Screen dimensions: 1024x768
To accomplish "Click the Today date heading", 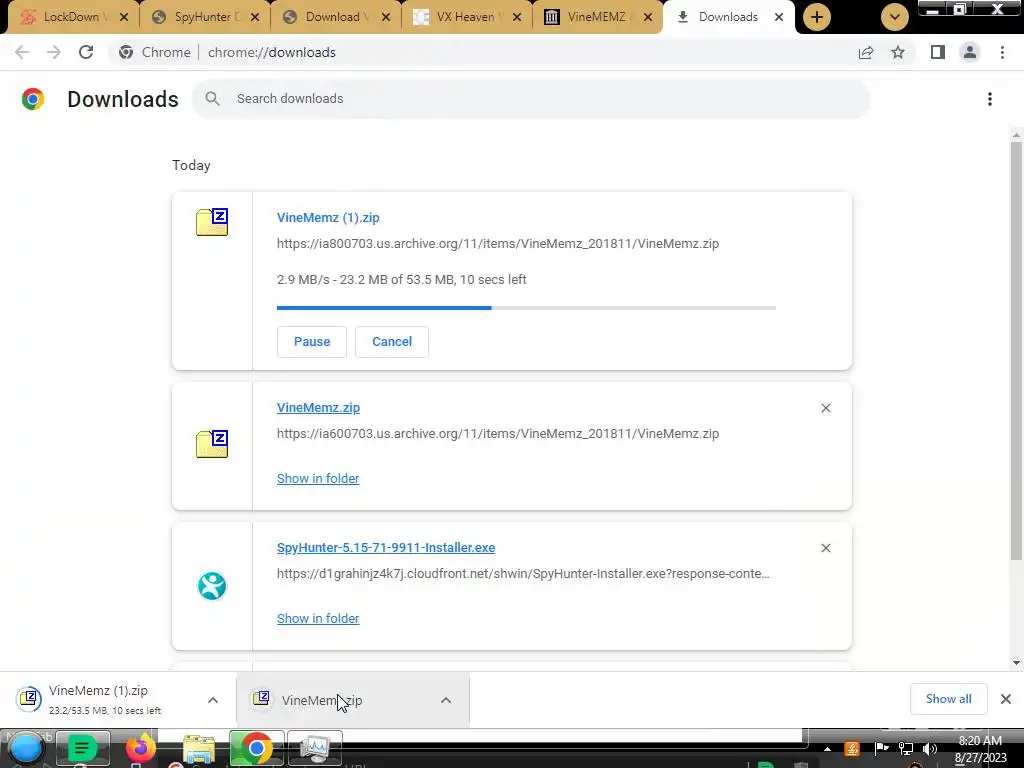I will pos(191,165).
